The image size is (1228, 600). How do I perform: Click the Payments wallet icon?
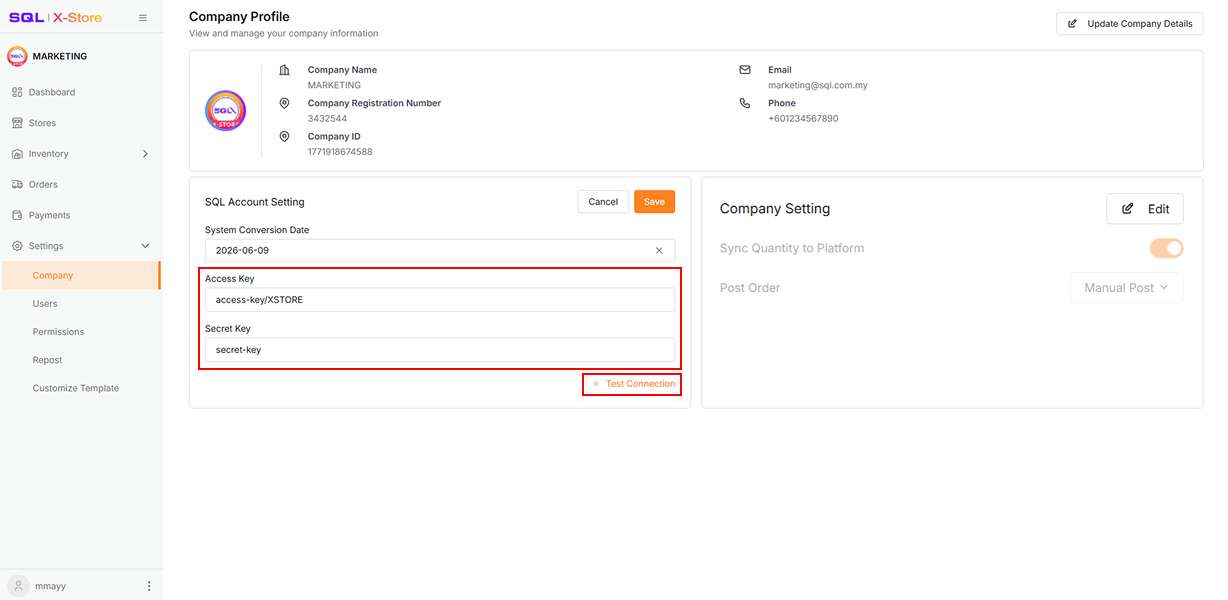pos(17,215)
